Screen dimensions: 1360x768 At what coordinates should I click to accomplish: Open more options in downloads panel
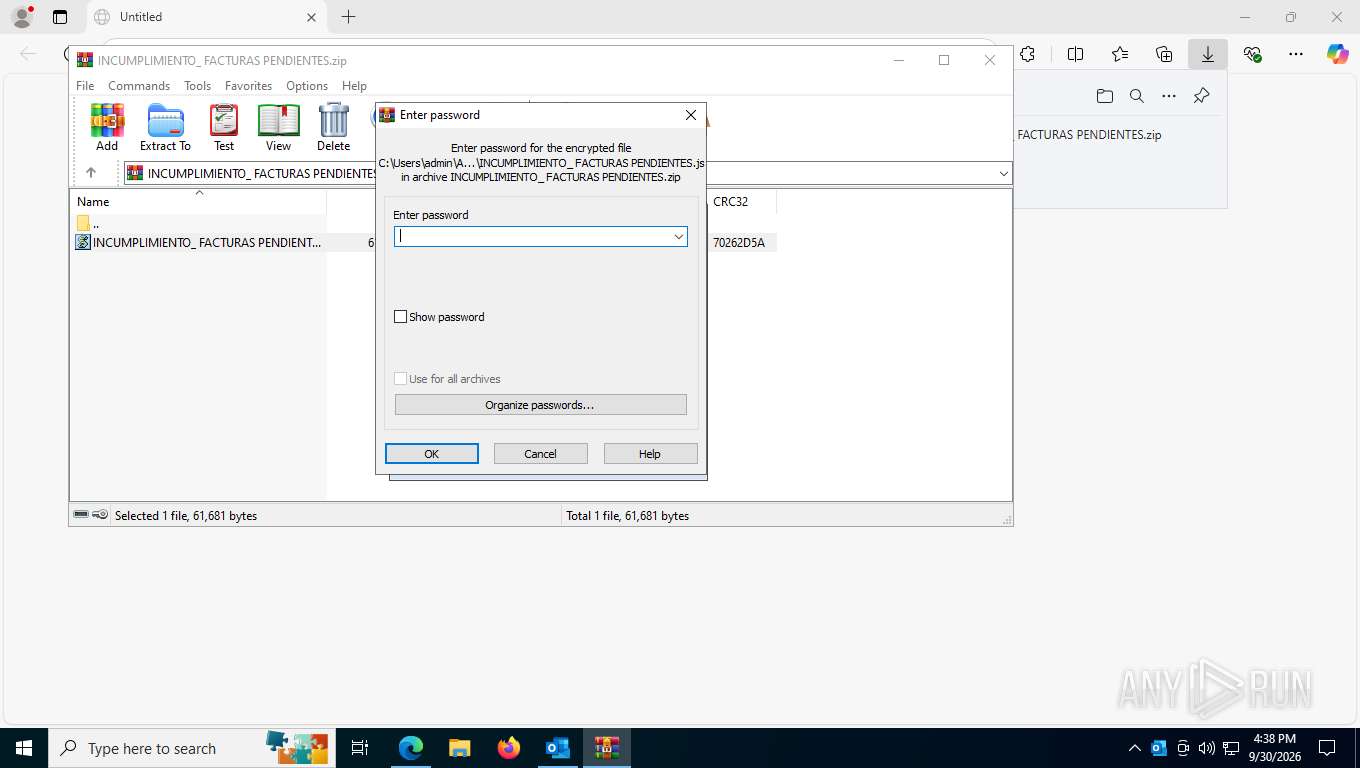click(x=1169, y=96)
